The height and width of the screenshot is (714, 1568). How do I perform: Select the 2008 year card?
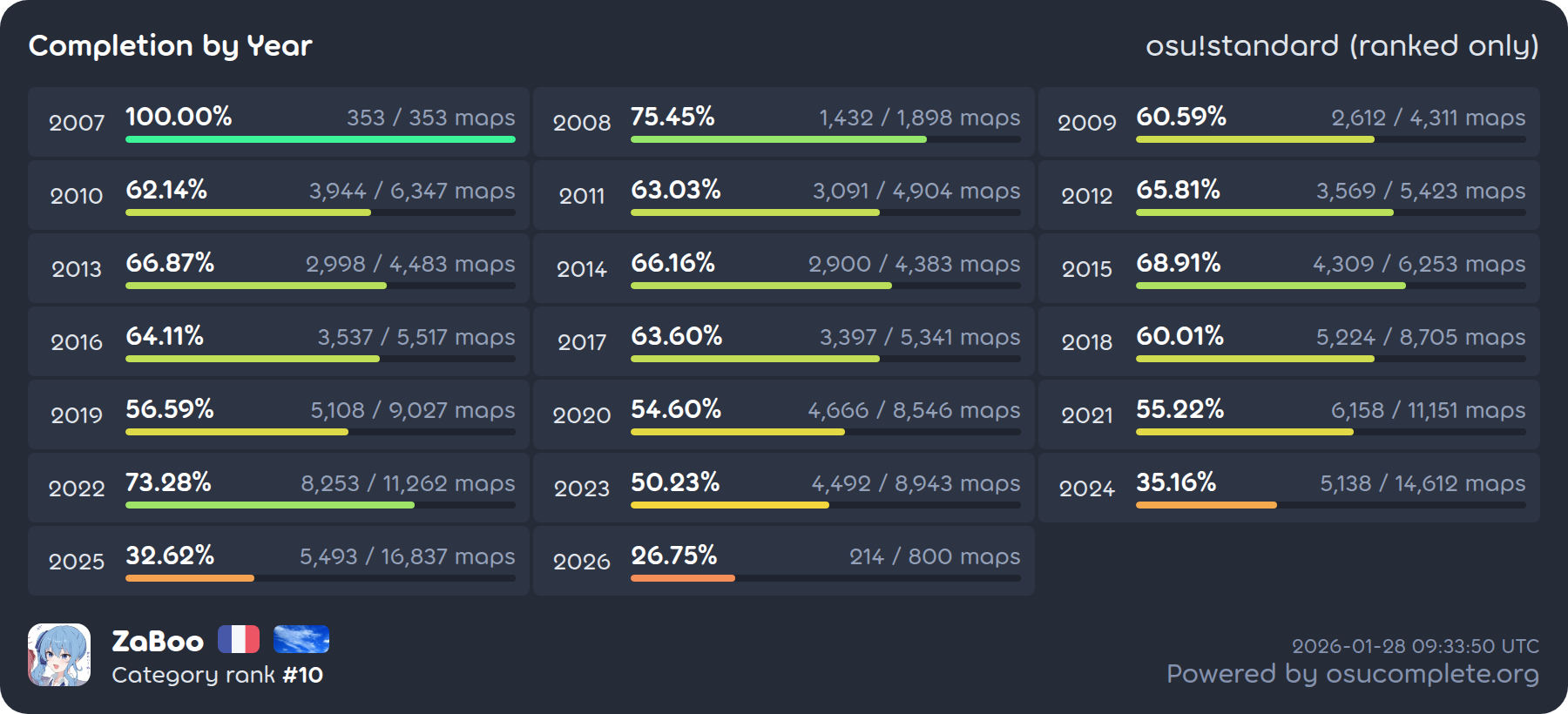[783, 122]
